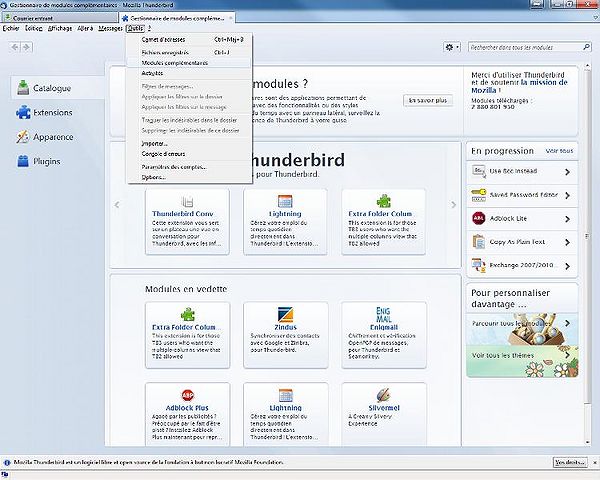Viewport: 600px width, 480px height.
Task: Show previous carousel modules arrow
Action: 117,205
